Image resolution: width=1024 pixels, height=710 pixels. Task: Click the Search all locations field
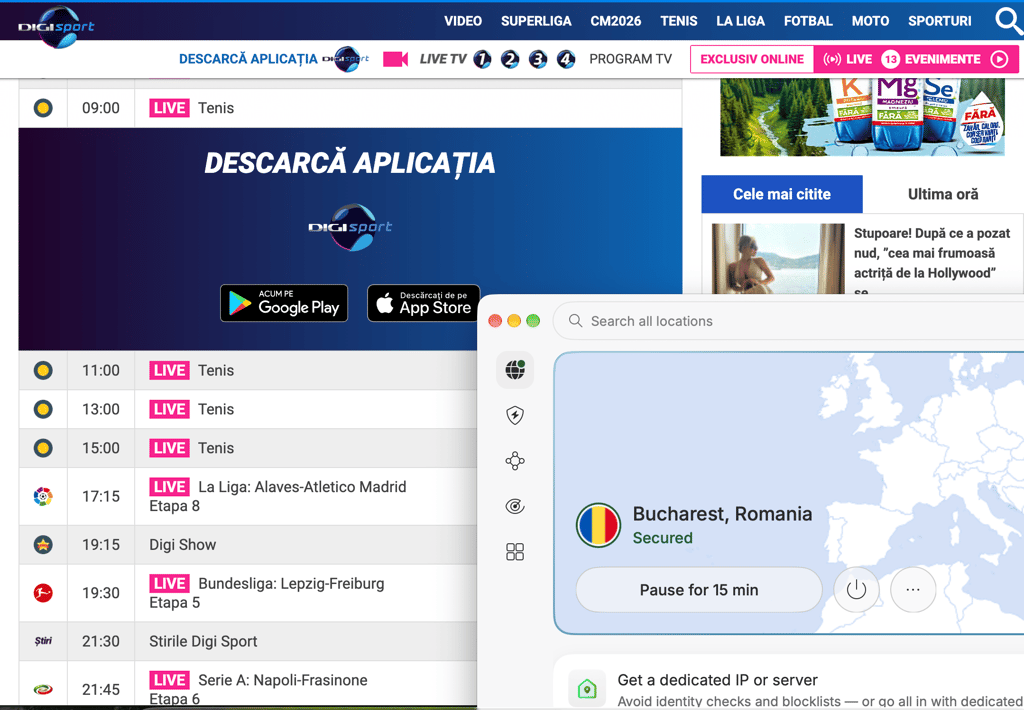pyautogui.click(x=788, y=321)
